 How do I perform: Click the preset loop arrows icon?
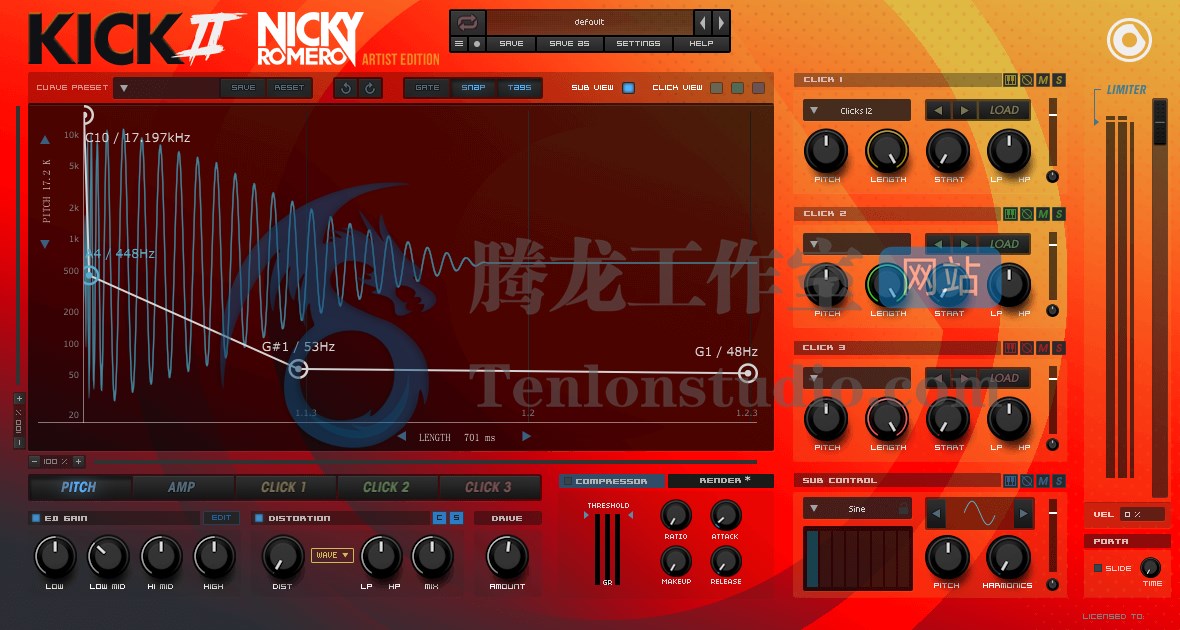(467, 23)
